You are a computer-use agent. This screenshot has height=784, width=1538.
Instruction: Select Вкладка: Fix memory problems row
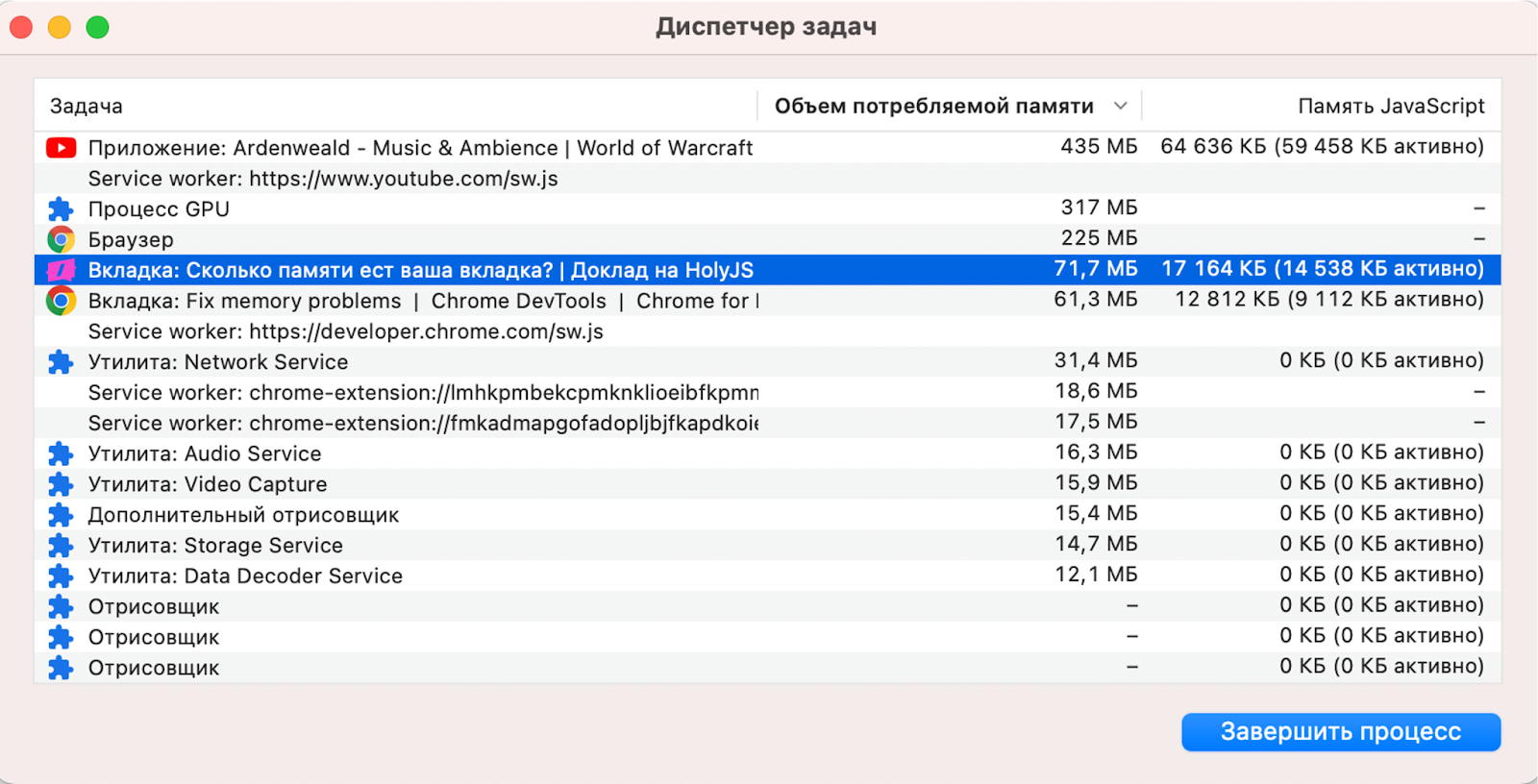[x=767, y=301]
